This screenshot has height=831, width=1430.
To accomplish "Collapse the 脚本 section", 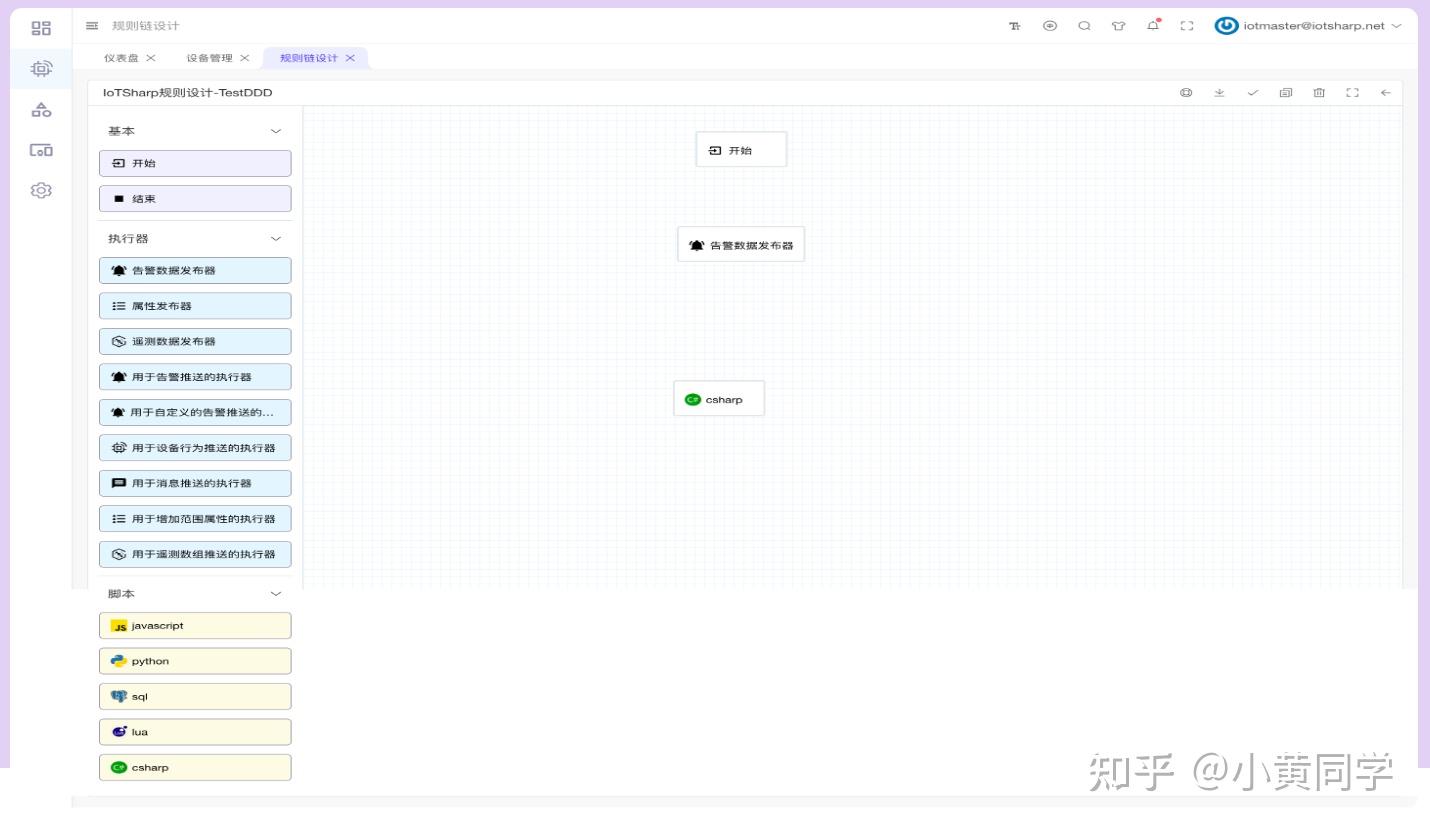I will [x=276, y=594].
